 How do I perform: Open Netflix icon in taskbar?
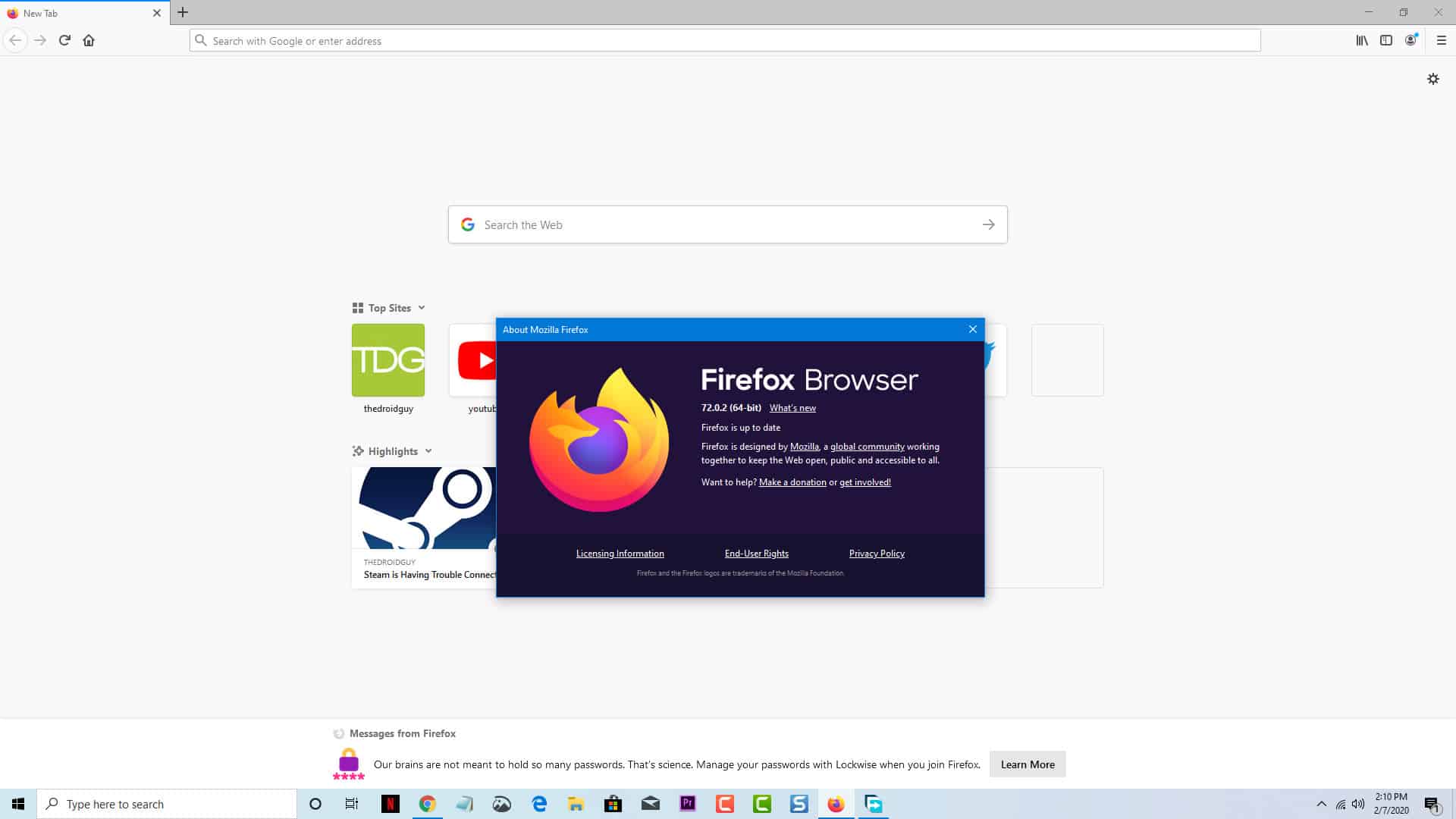[390, 804]
